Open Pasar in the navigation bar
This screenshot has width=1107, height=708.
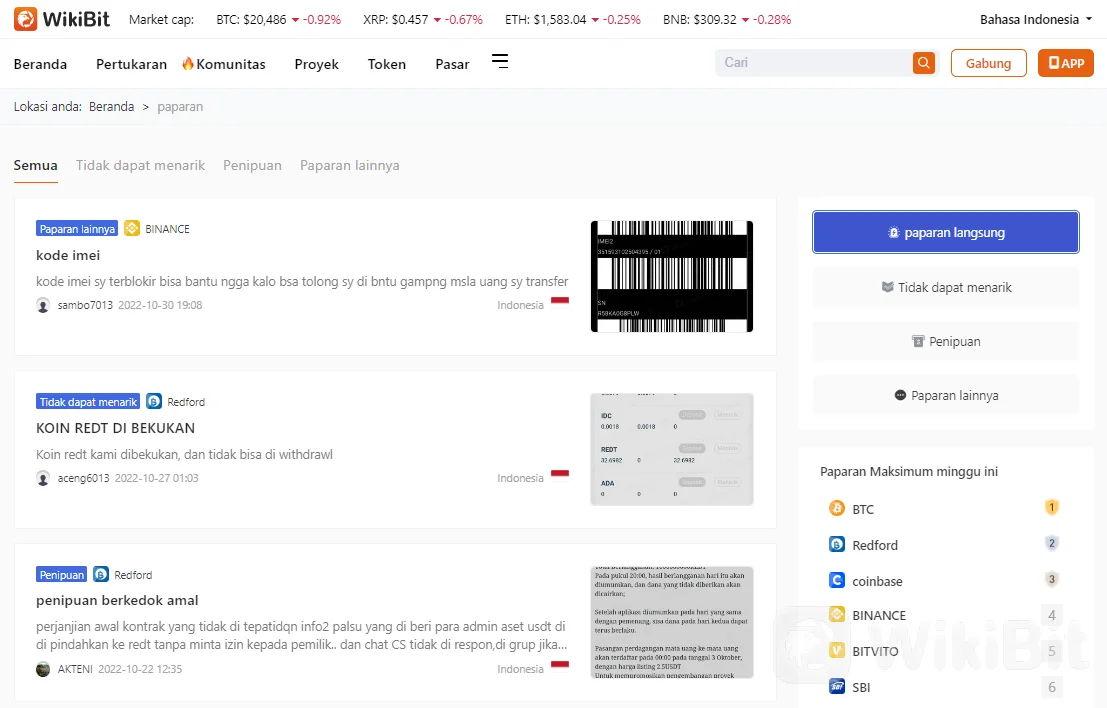tap(452, 64)
